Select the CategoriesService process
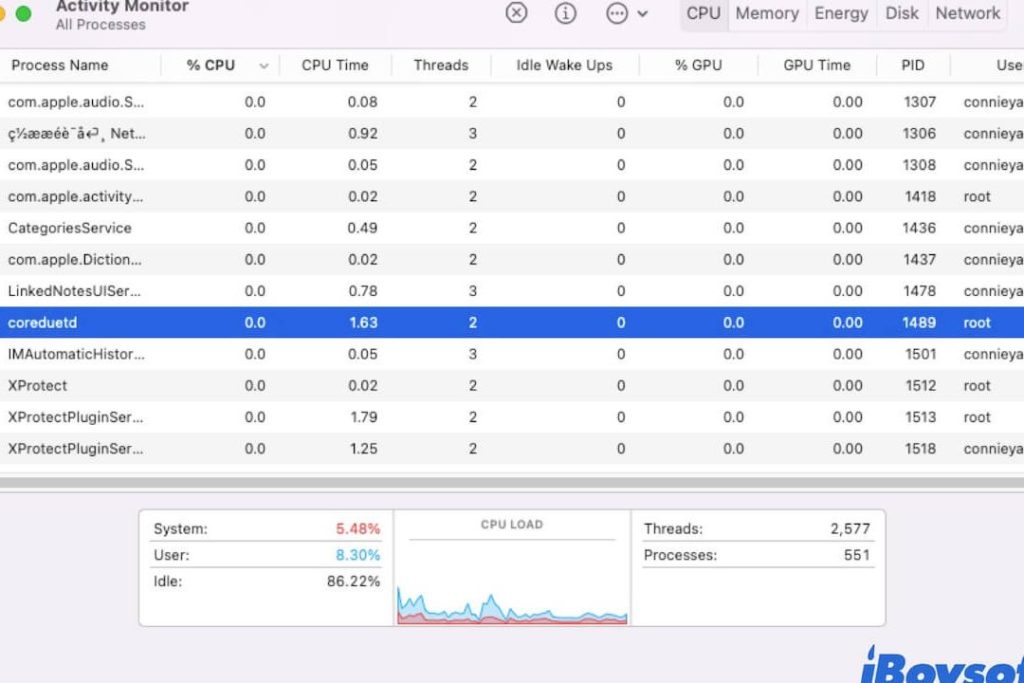The height and width of the screenshot is (683, 1024). 512,228
